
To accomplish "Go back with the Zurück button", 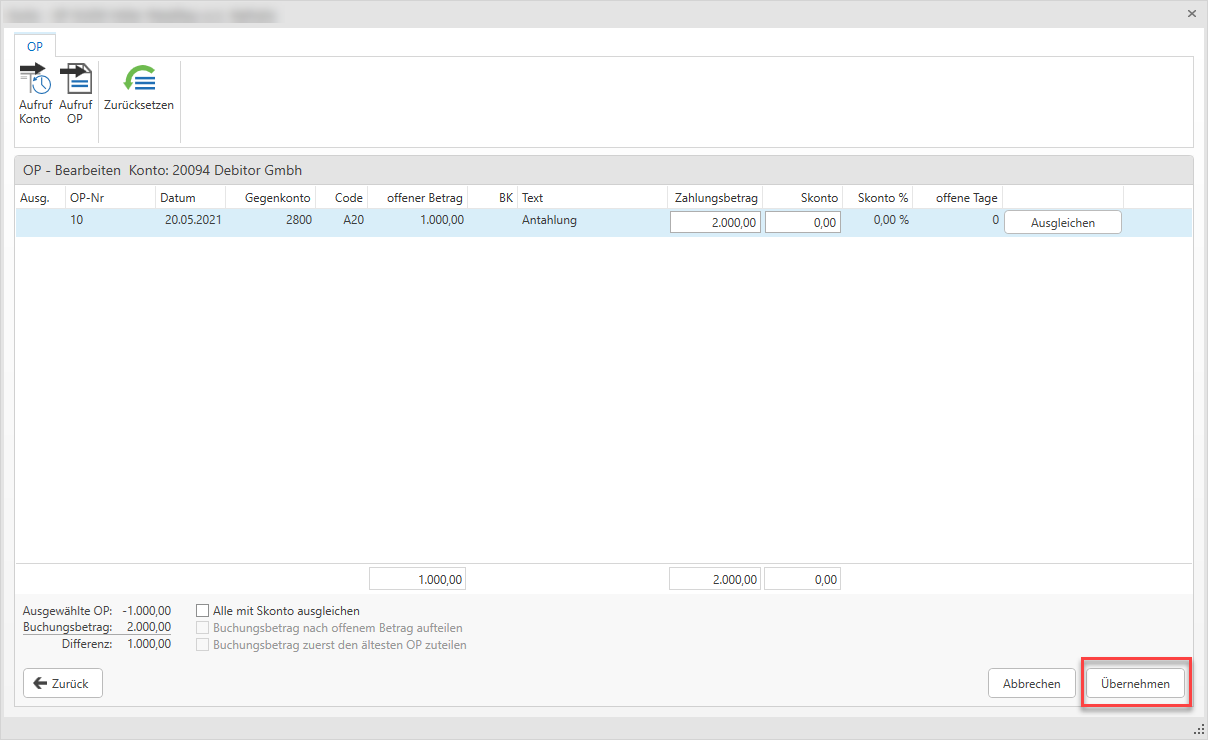I will coord(63,684).
